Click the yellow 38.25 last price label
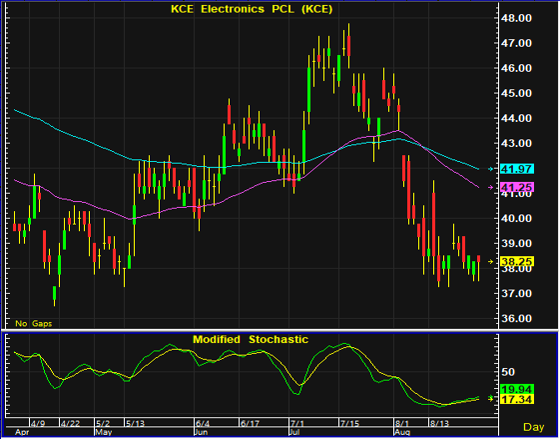560x439 pixels. (x=517, y=261)
